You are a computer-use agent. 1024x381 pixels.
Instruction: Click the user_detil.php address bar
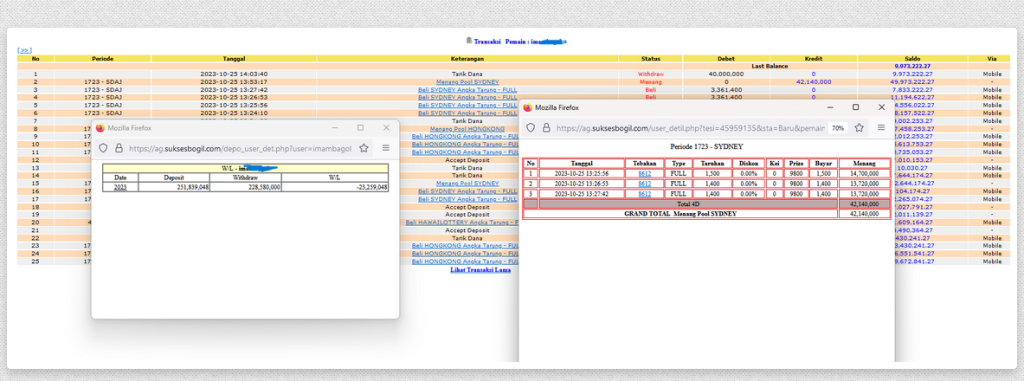coord(690,128)
